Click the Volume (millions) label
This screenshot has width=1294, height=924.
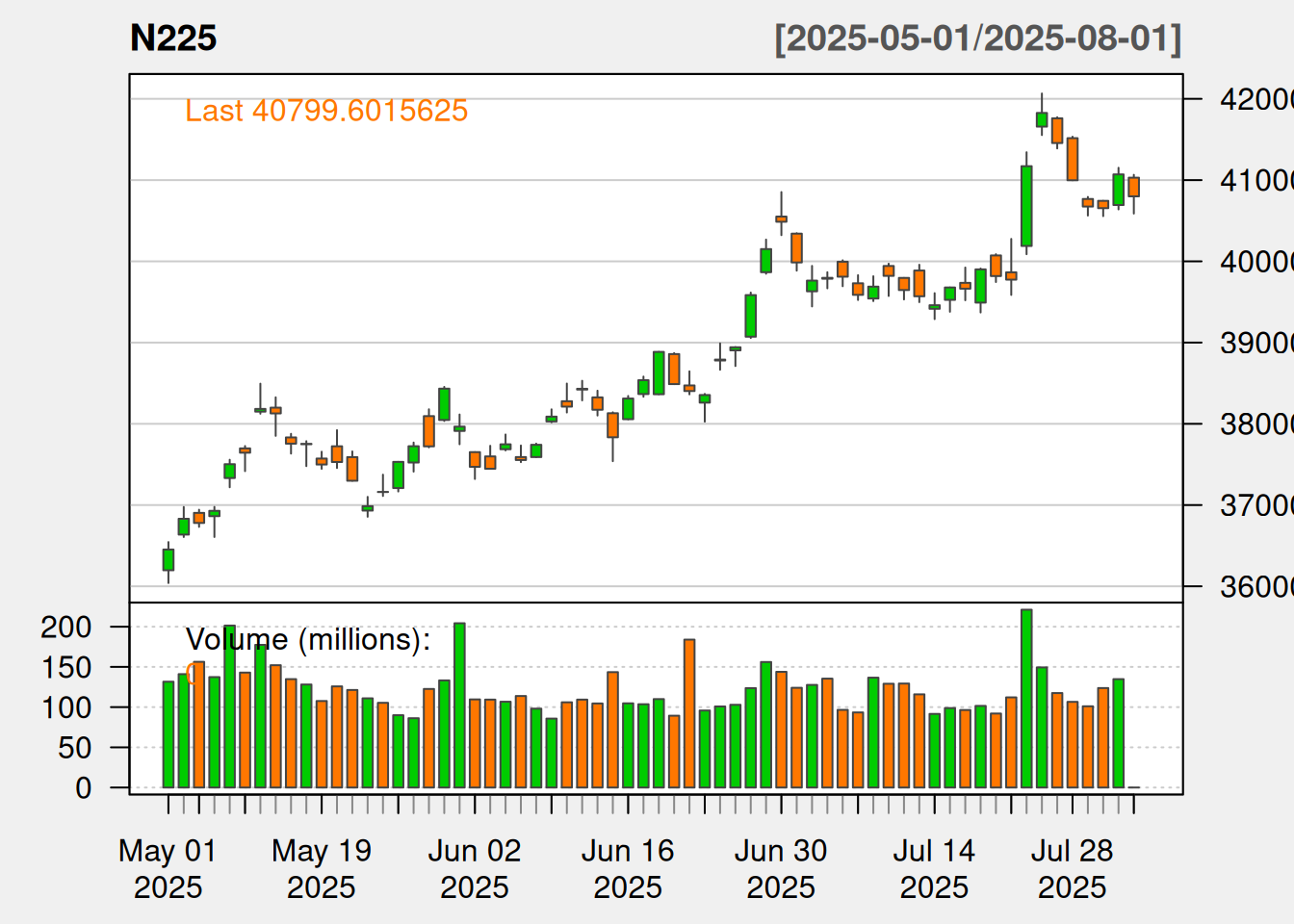click(x=308, y=639)
